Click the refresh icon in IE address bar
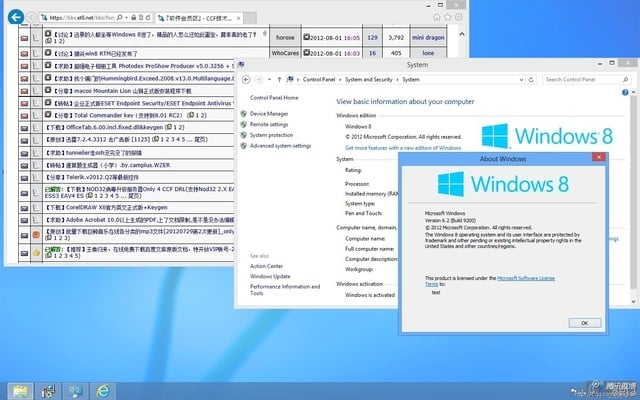640x400 pixels. coord(148,18)
